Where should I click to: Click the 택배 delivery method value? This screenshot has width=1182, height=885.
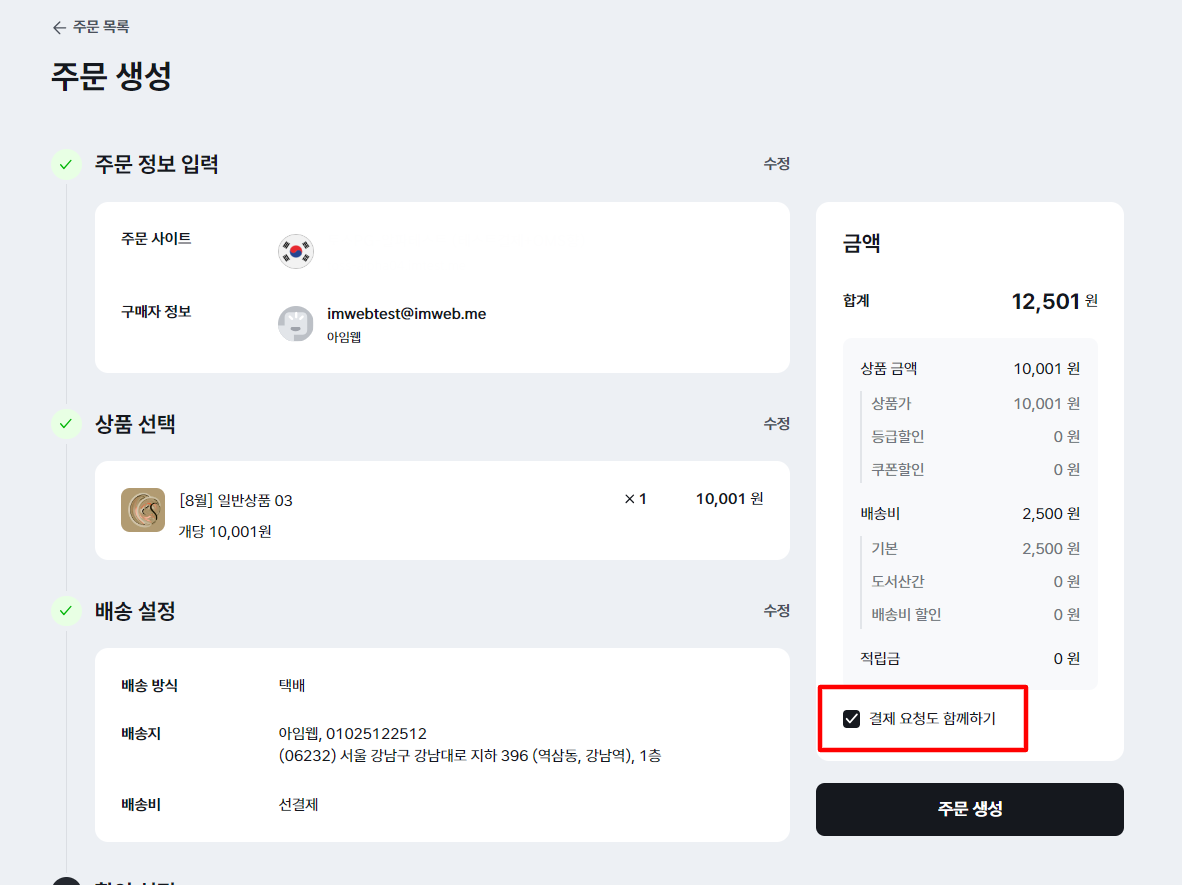(292, 686)
